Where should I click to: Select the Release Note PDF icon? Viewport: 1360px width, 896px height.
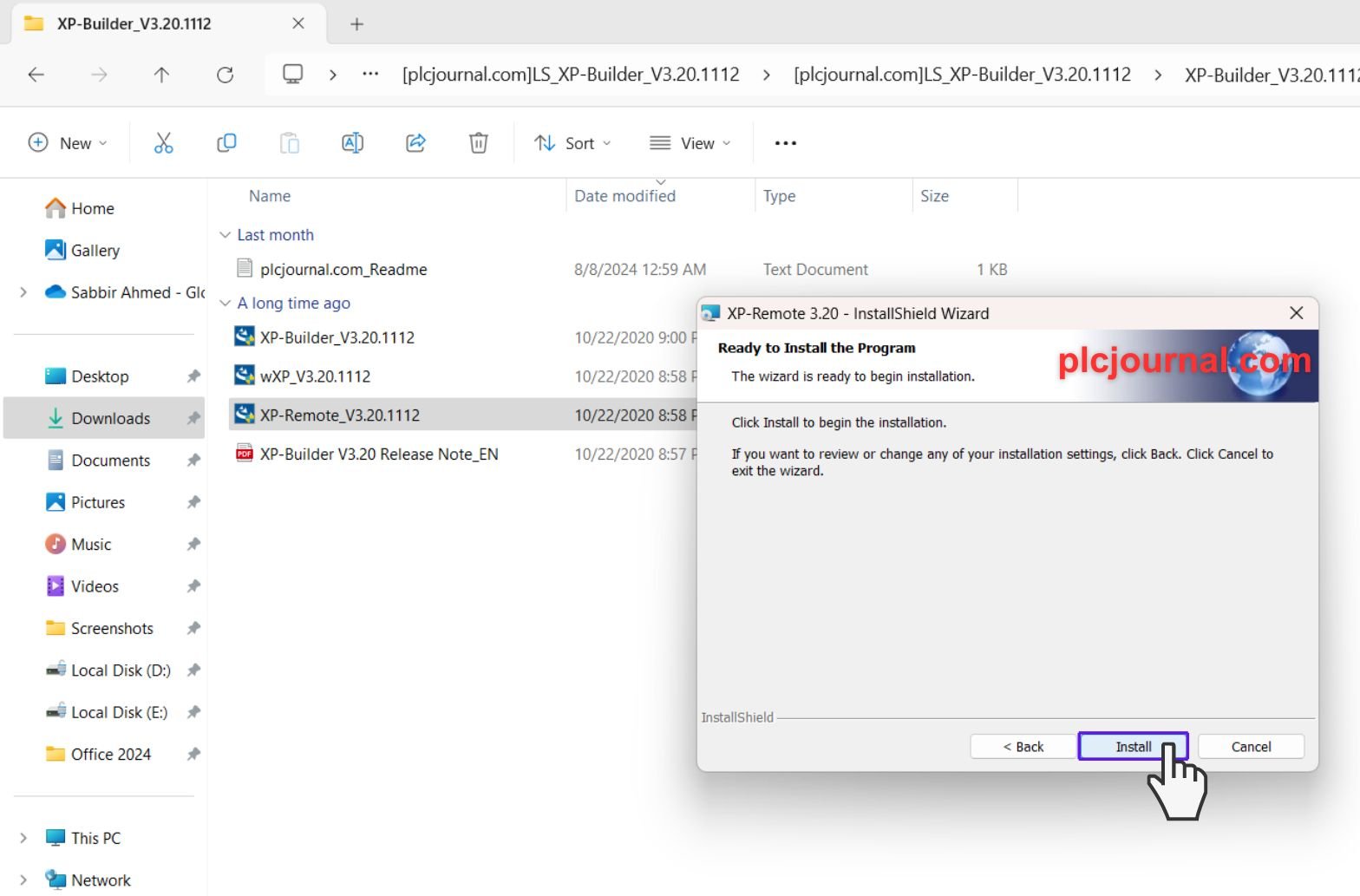coord(245,453)
